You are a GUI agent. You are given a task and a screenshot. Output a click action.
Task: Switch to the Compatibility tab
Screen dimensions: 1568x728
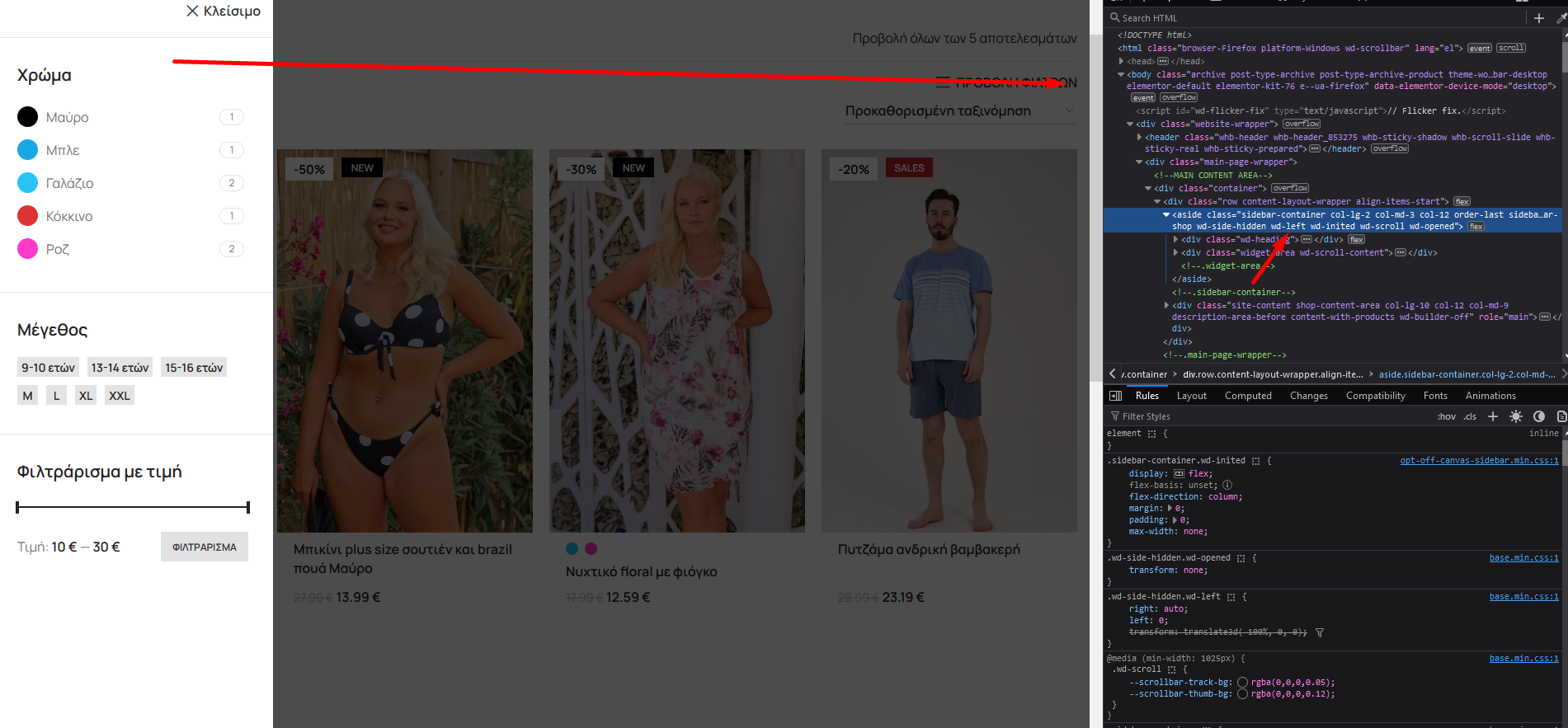click(1375, 396)
